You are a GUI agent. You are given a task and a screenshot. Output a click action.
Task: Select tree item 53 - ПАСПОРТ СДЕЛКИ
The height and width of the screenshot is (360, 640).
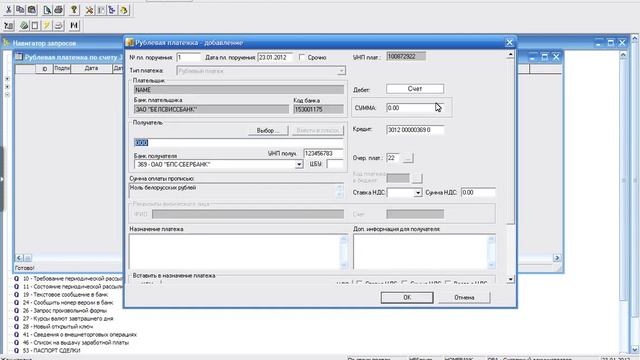point(51,350)
